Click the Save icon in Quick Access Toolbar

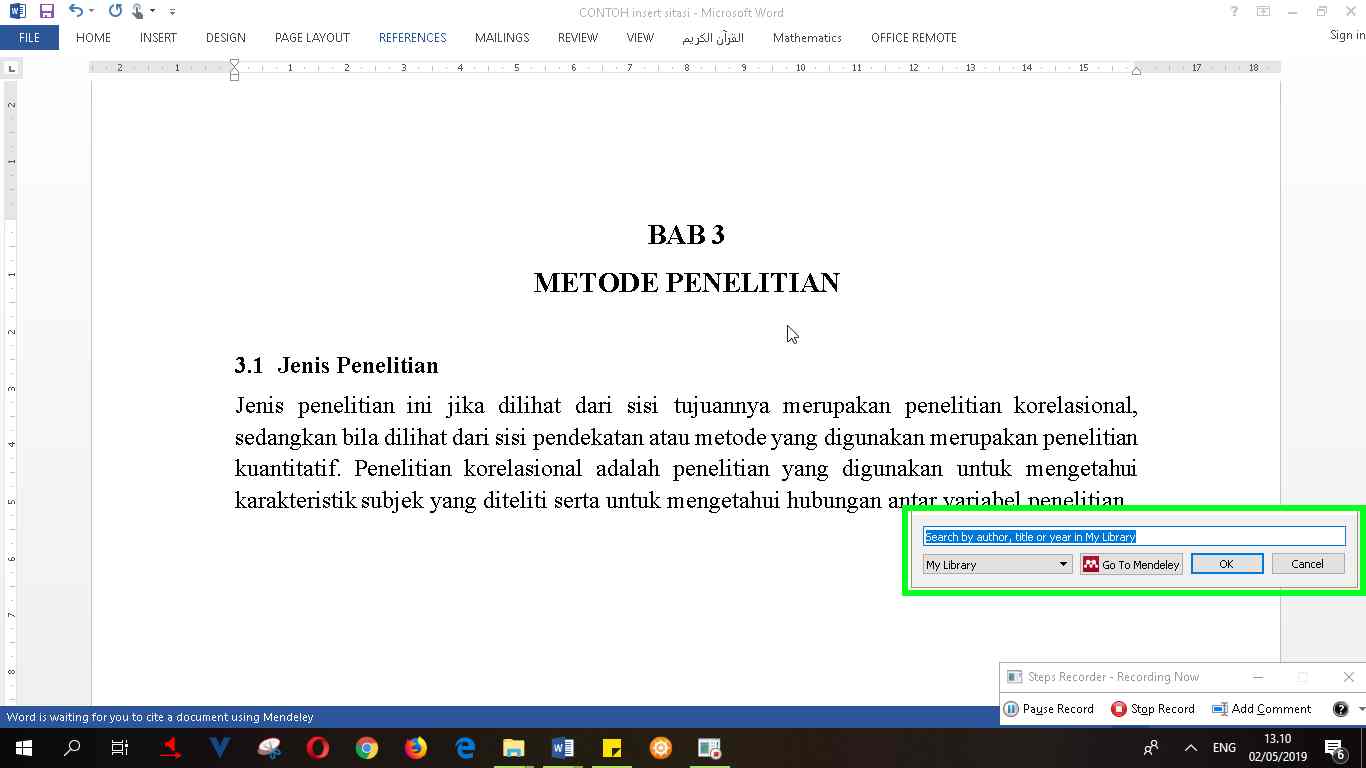click(x=46, y=12)
